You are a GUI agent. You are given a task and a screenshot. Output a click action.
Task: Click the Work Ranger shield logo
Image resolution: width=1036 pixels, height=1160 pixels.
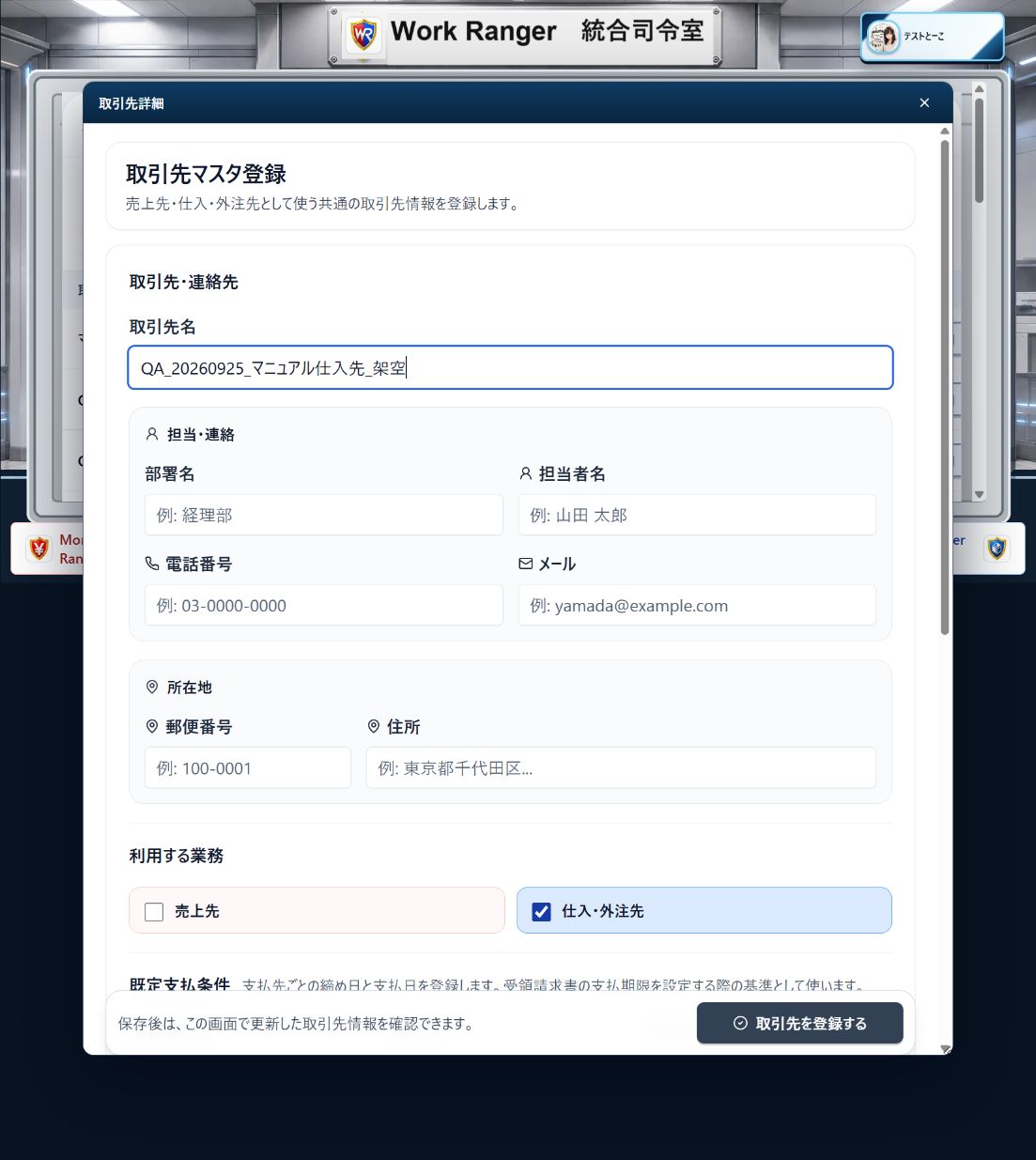pyautogui.click(x=363, y=35)
